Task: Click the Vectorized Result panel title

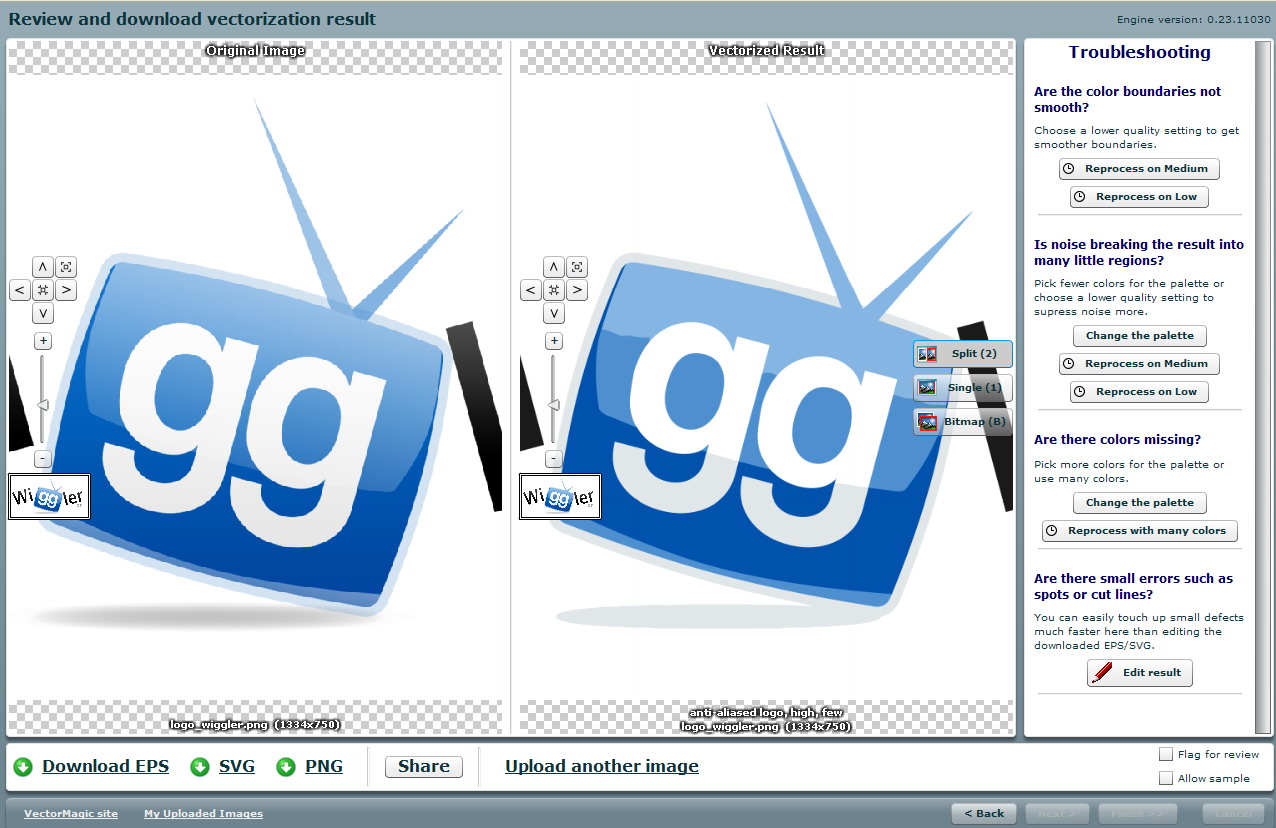Action: click(x=767, y=50)
